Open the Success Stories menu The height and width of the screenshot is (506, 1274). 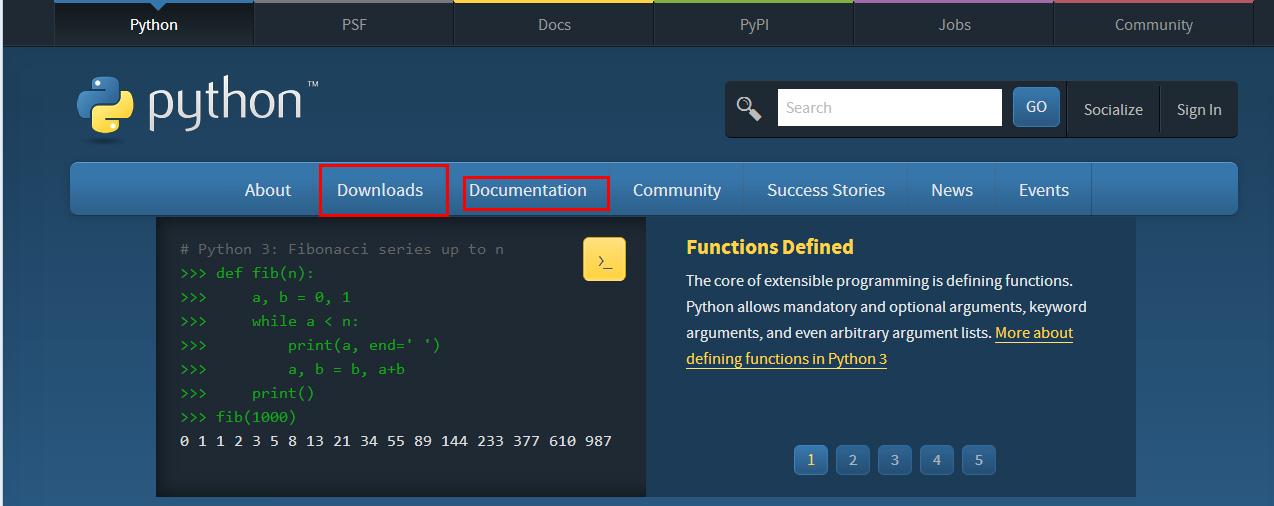tap(826, 190)
